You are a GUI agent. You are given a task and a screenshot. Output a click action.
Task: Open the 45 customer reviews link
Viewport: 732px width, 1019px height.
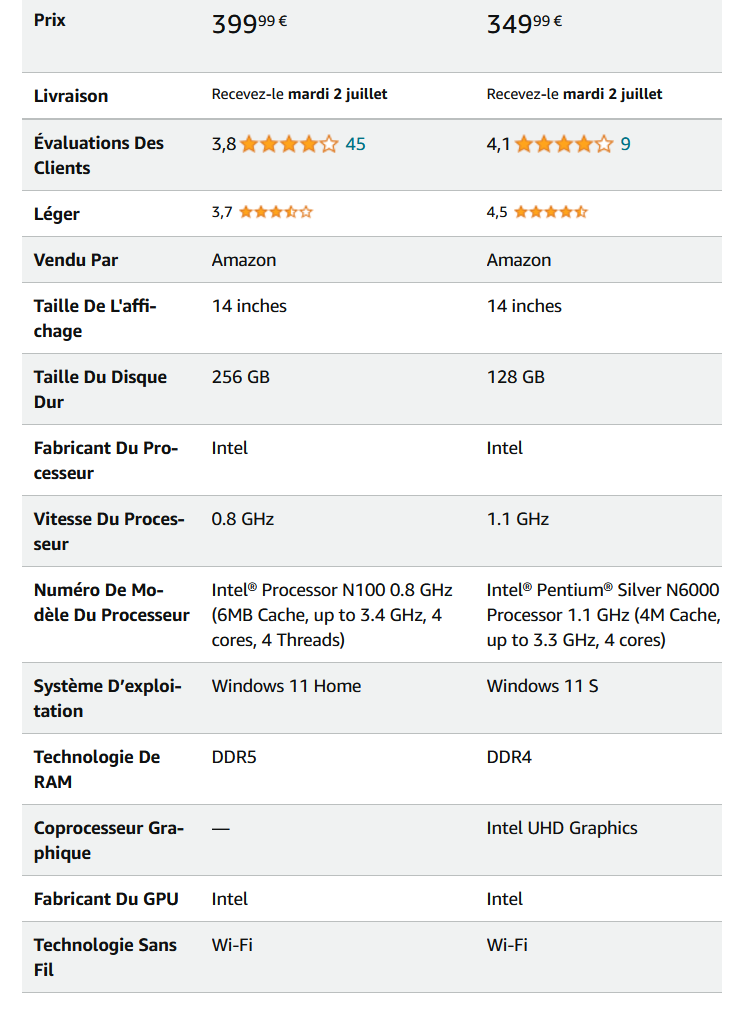355,144
